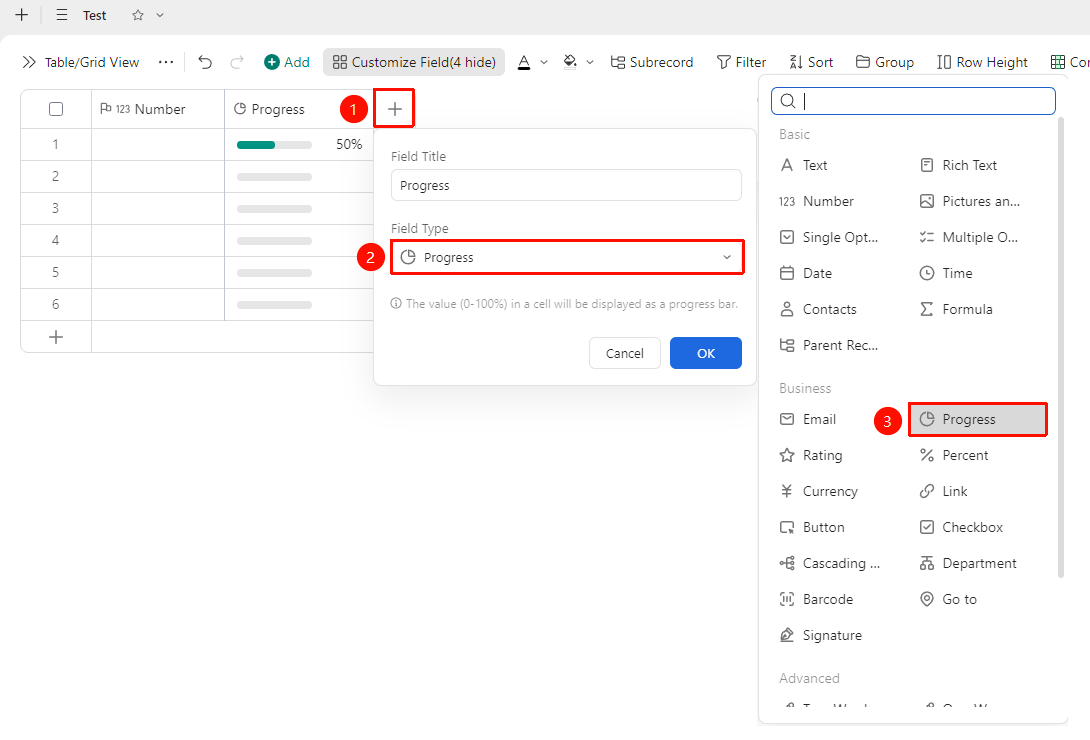Click the font color A icon
The image size is (1090, 740).
(x=524, y=63)
